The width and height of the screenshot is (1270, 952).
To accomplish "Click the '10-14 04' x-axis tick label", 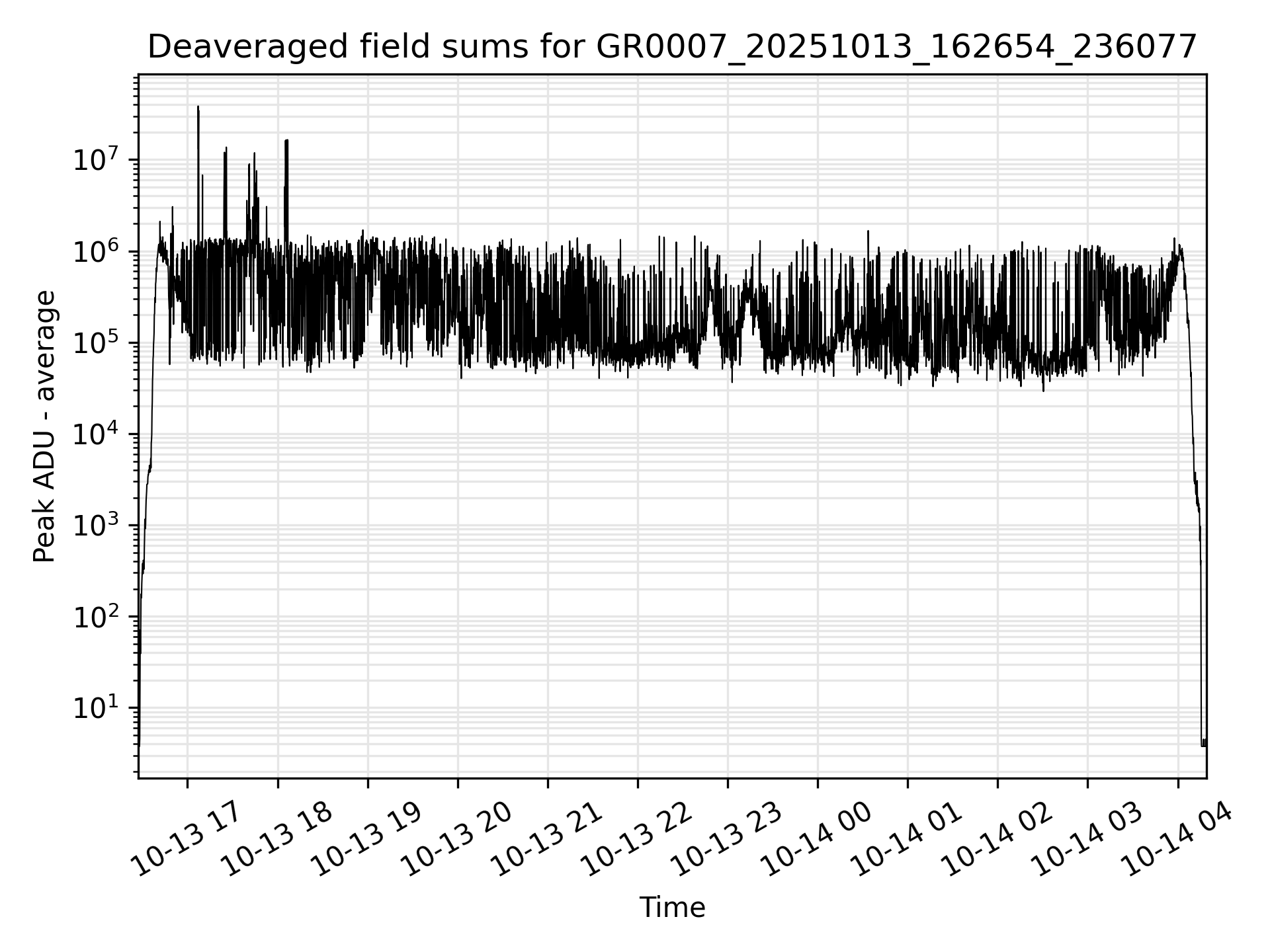I will pyautogui.click(x=1177, y=840).
